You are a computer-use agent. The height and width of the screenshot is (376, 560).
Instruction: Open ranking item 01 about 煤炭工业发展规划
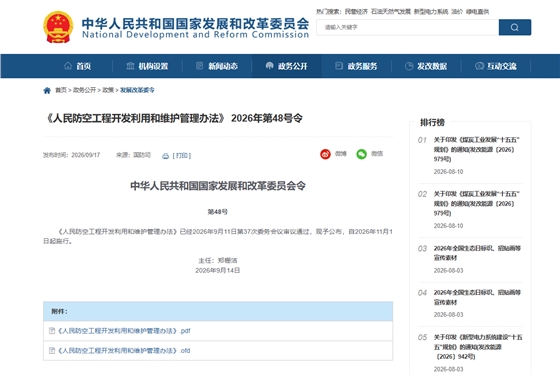pos(476,149)
